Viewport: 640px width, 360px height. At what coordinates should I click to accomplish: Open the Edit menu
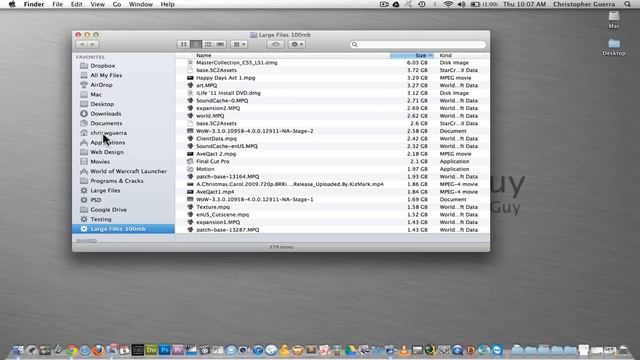click(x=76, y=4)
